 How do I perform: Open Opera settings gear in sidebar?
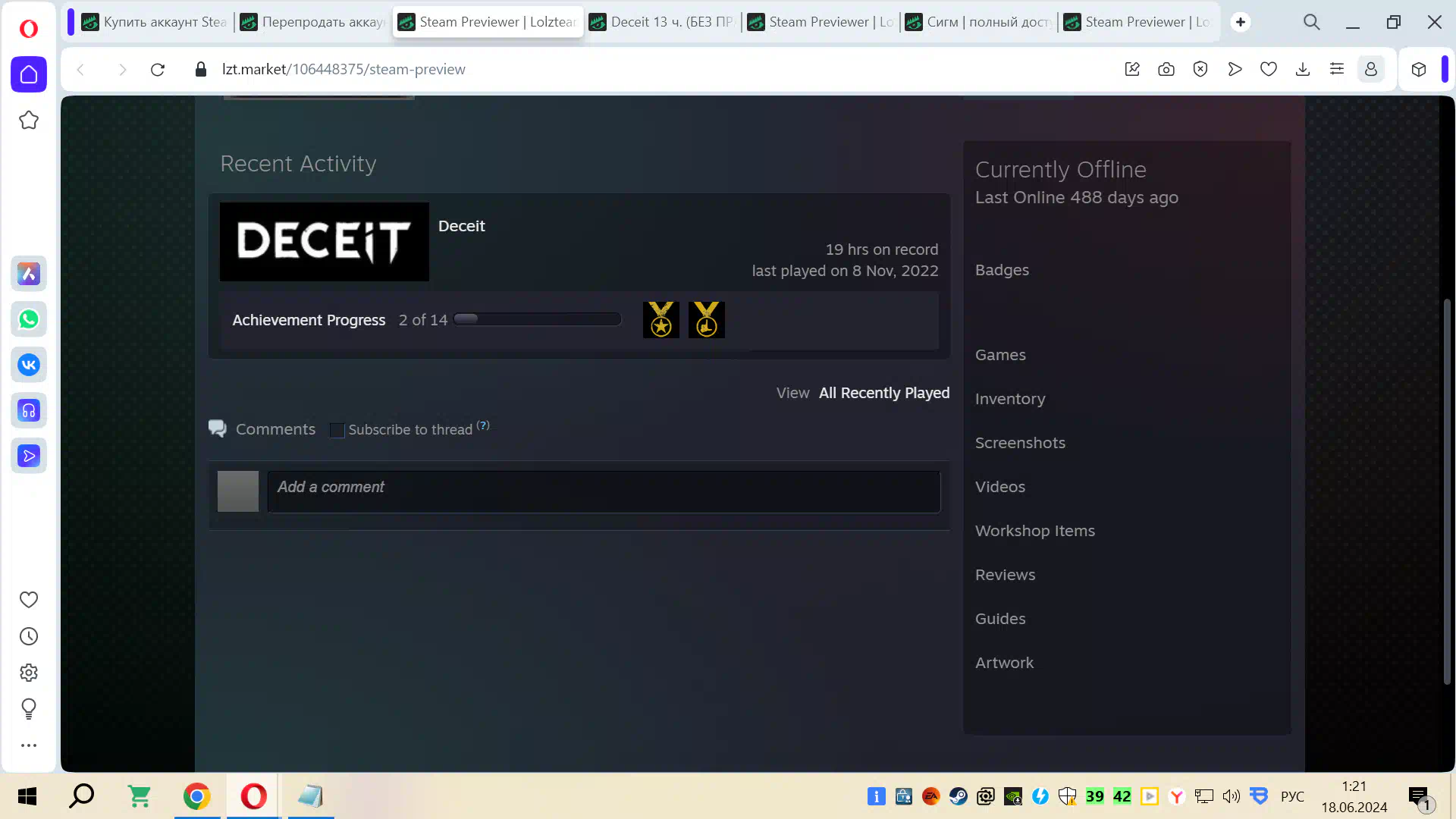[29, 673]
